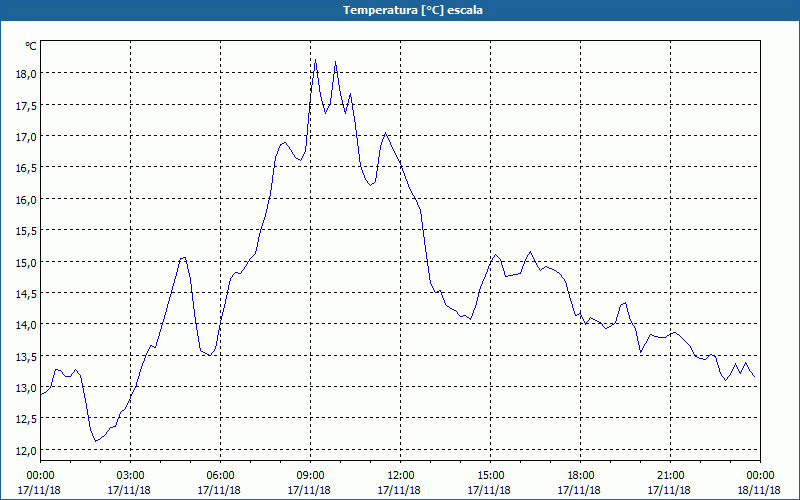This screenshot has height=500, width=800.
Task: Click the 16,5 y-axis label
Action: click(x=27, y=168)
